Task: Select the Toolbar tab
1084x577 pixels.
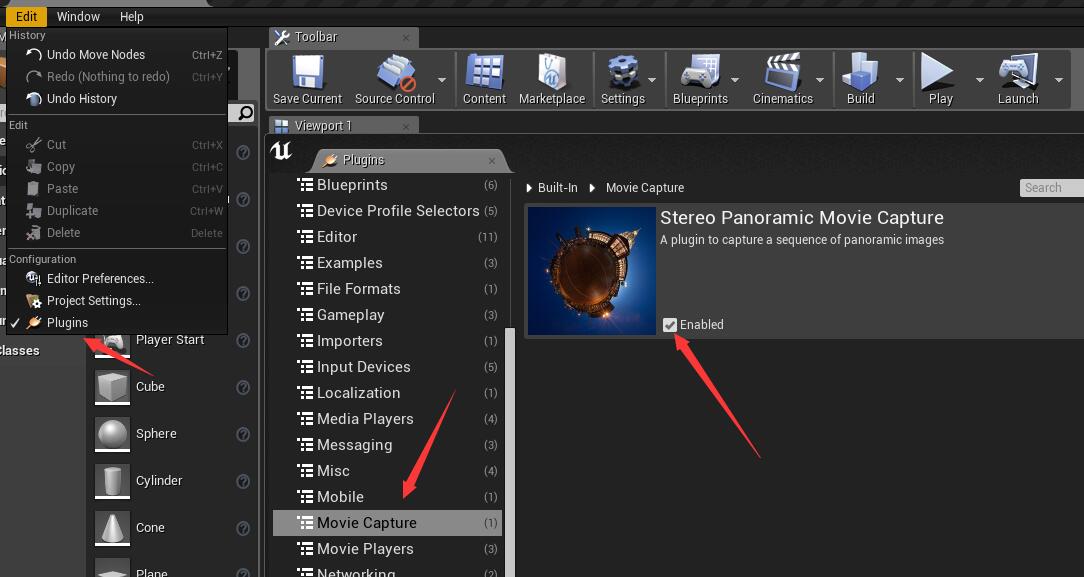Action: coord(344,37)
